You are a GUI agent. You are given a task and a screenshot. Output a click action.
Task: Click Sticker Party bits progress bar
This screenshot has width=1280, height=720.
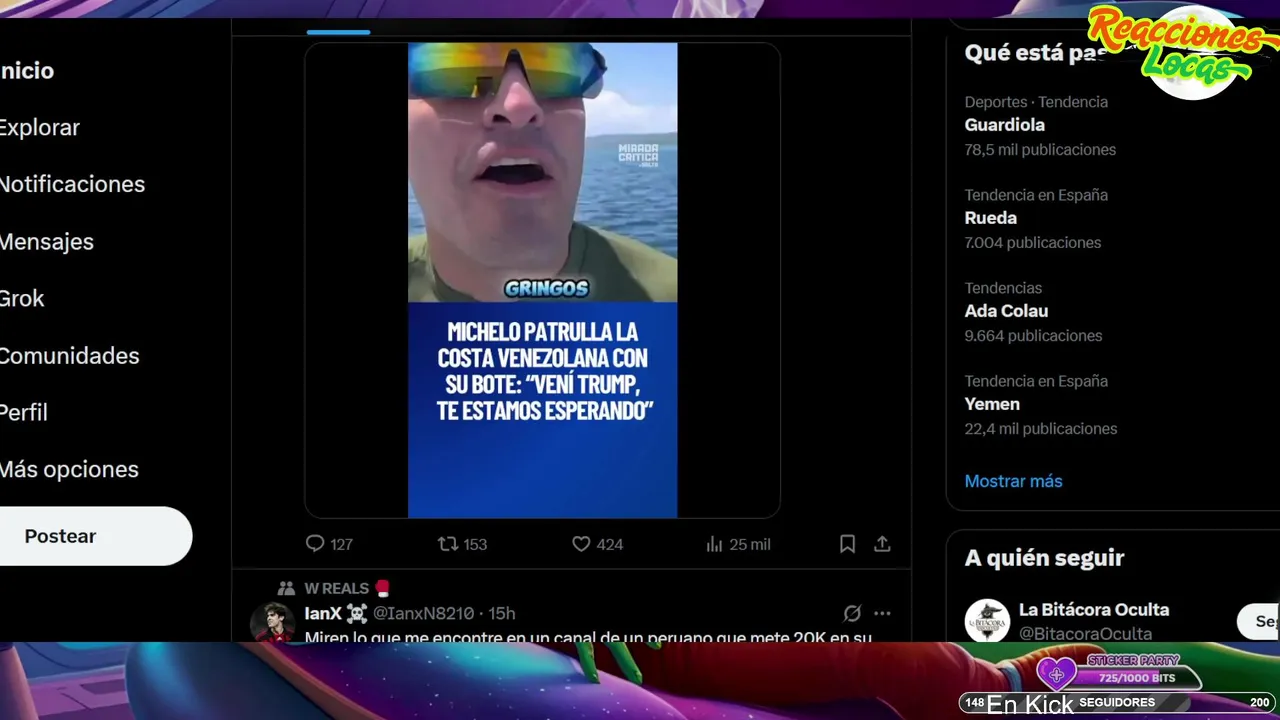click(x=1136, y=678)
